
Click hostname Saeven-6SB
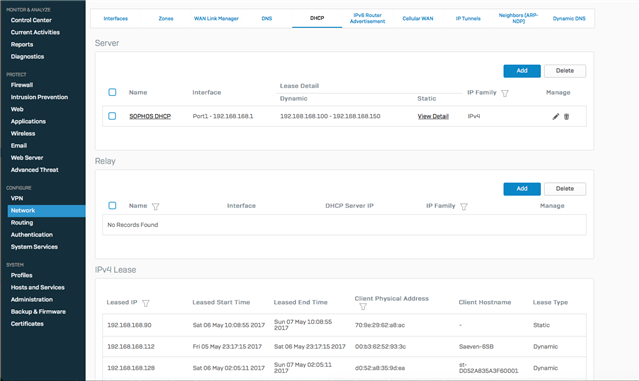point(476,347)
